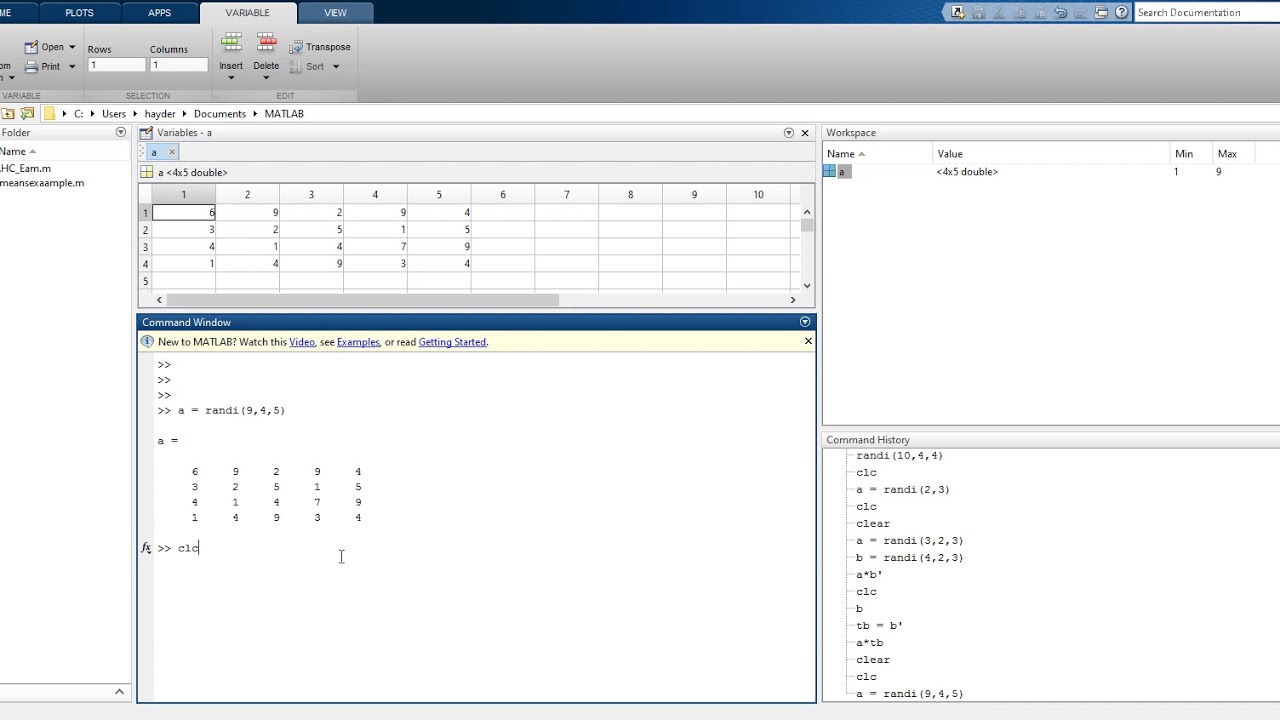Select 'tb = b'' in Command History
The width and height of the screenshot is (1280, 720).
[x=879, y=626]
